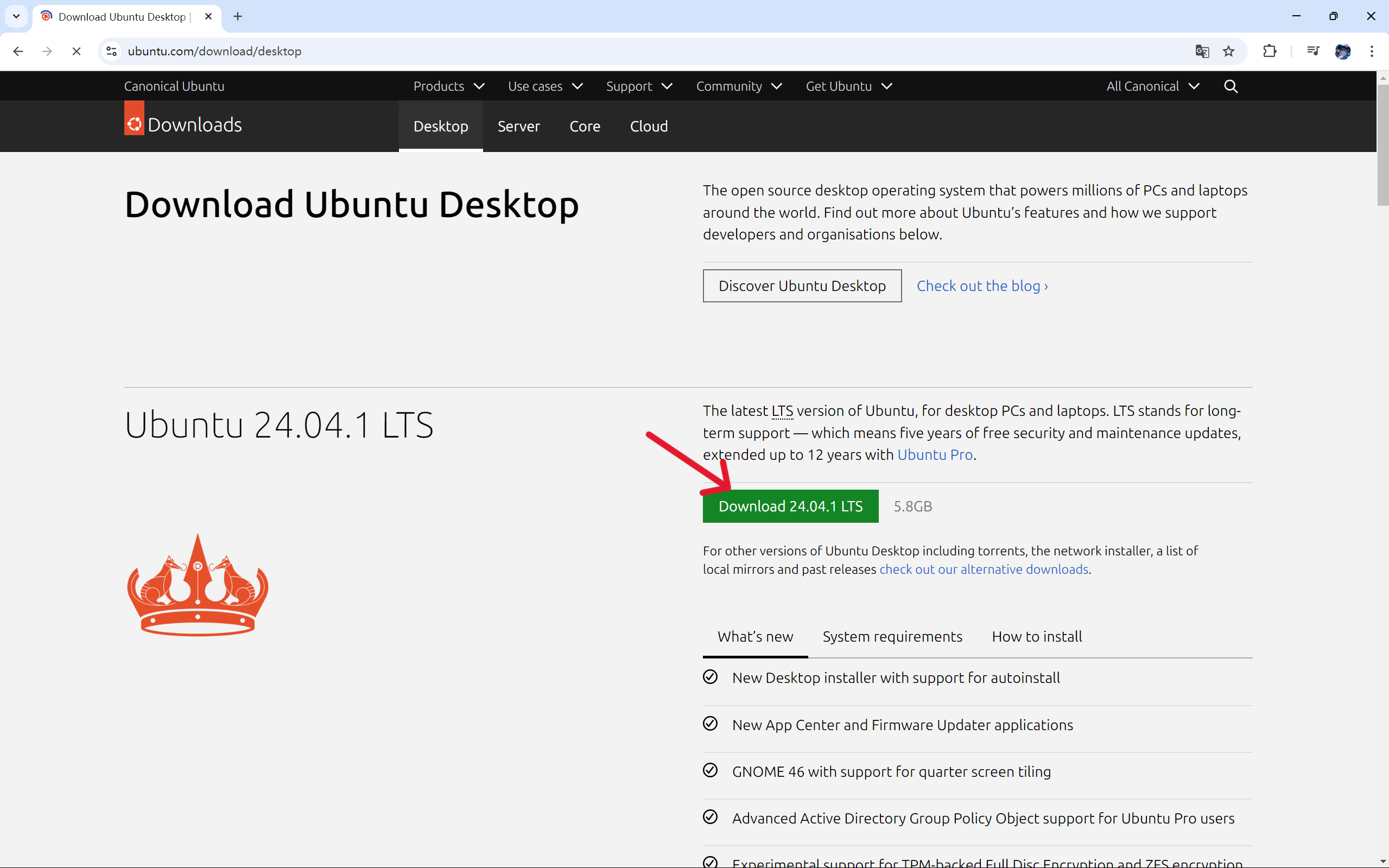Click the browser forward arrow
1389x868 pixels.
point(47,52)
